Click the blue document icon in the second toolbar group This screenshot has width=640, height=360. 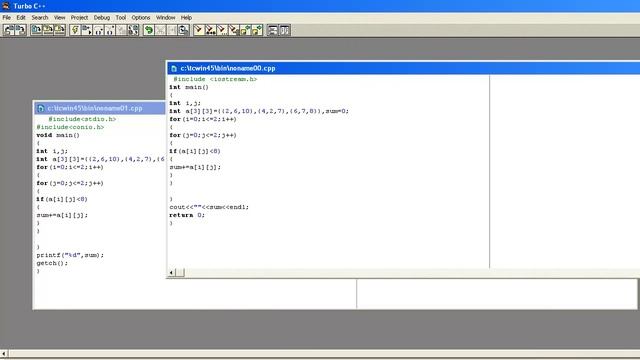pos(37,30)
